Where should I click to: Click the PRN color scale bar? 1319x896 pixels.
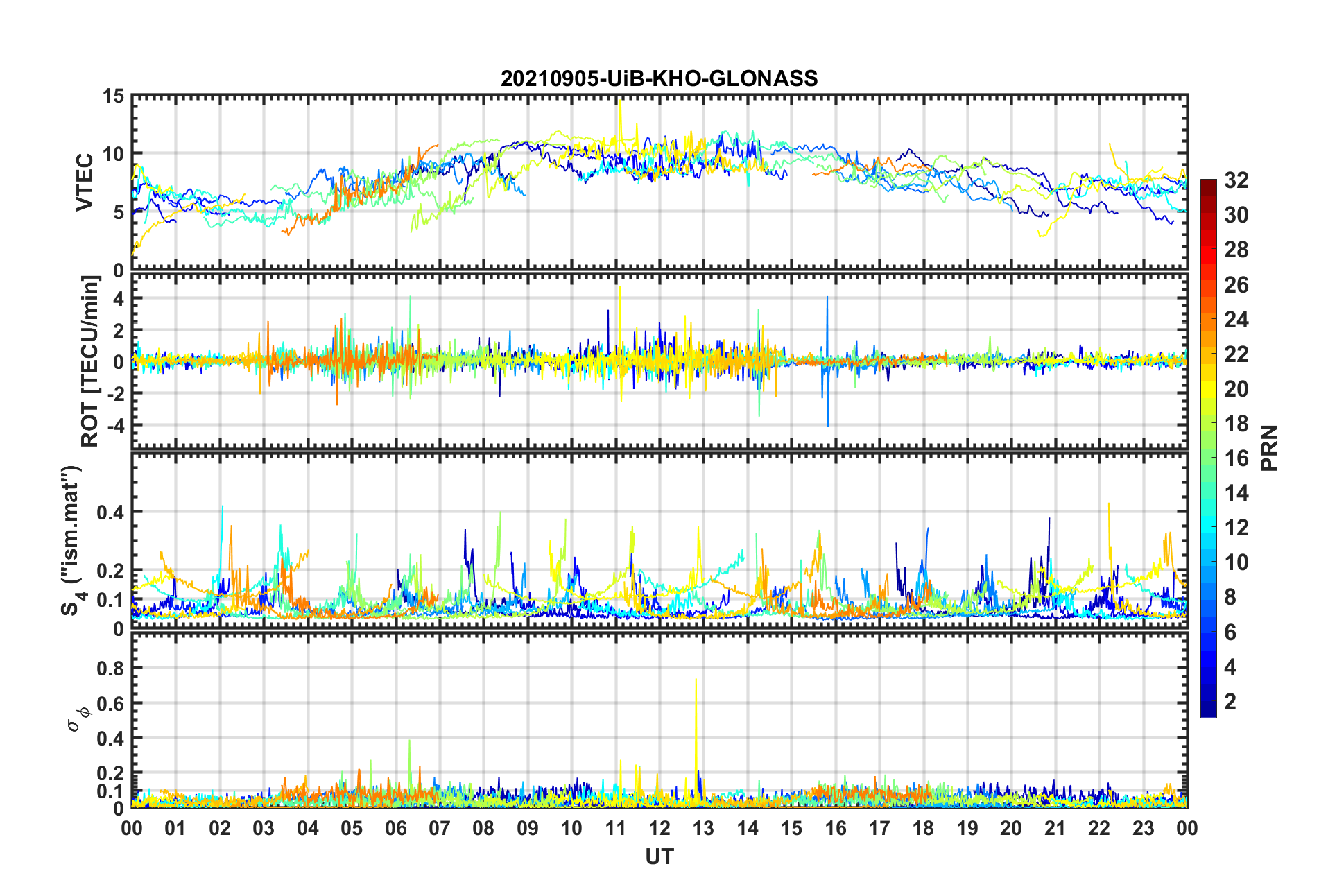point(1208,449)
